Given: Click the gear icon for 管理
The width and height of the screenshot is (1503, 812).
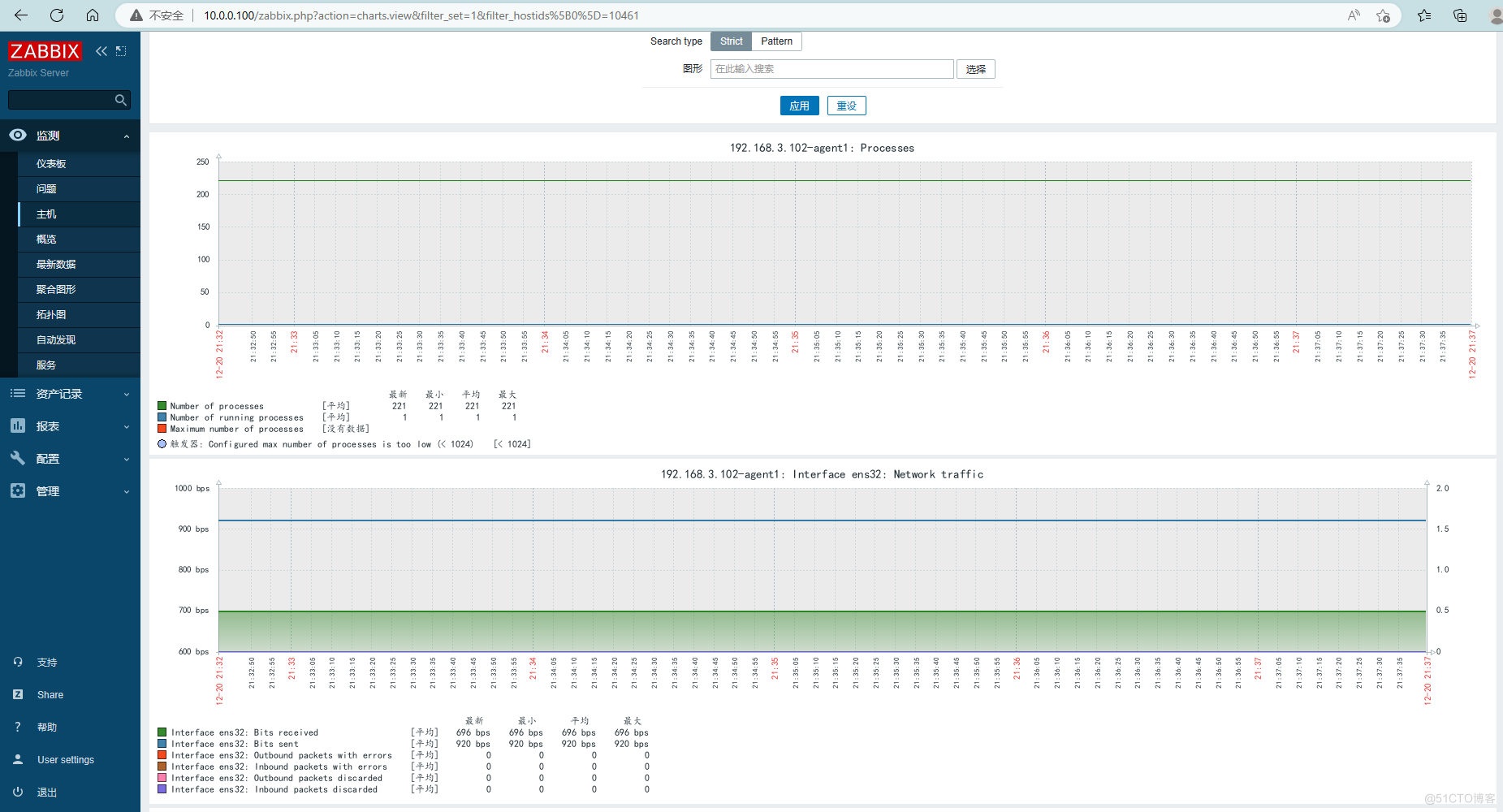Looking at the screenshot, I should (18, 490).
